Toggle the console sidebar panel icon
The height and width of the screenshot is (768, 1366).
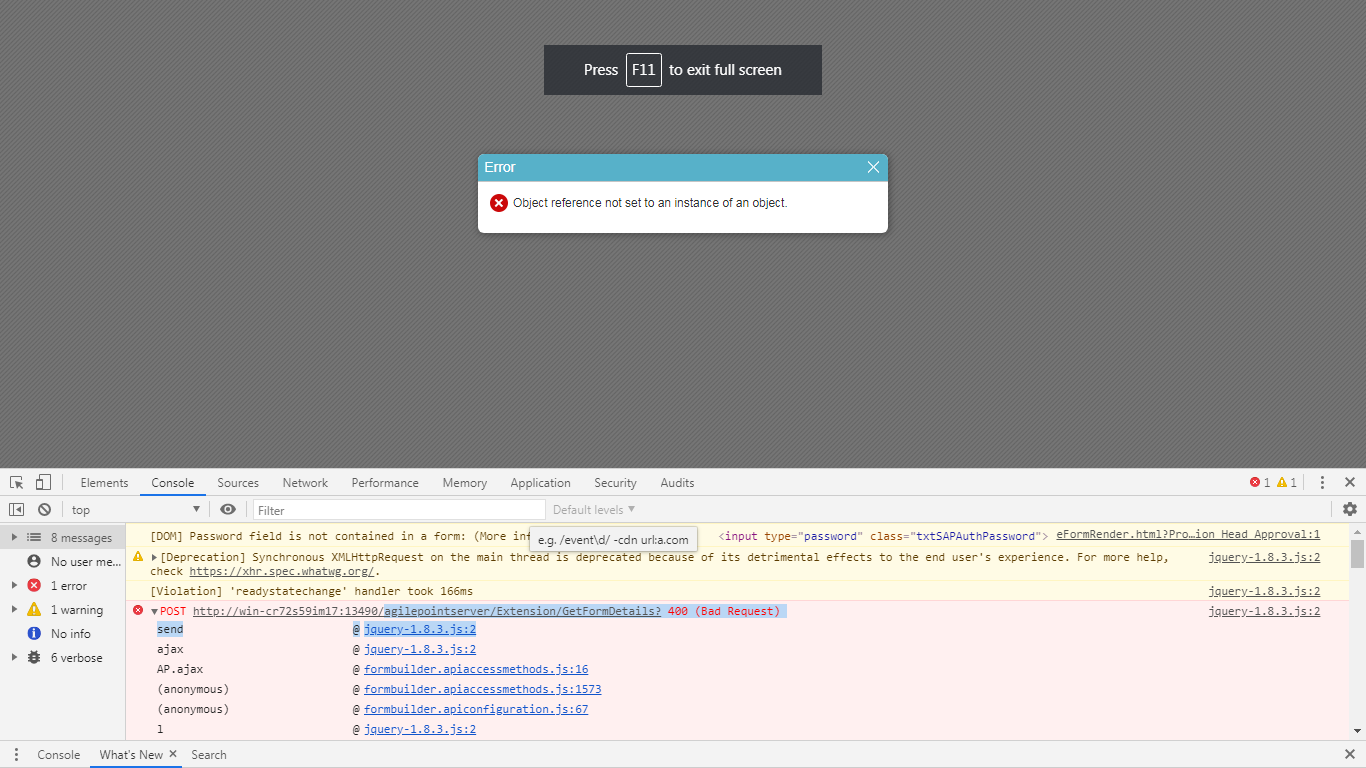click(17, 509)
